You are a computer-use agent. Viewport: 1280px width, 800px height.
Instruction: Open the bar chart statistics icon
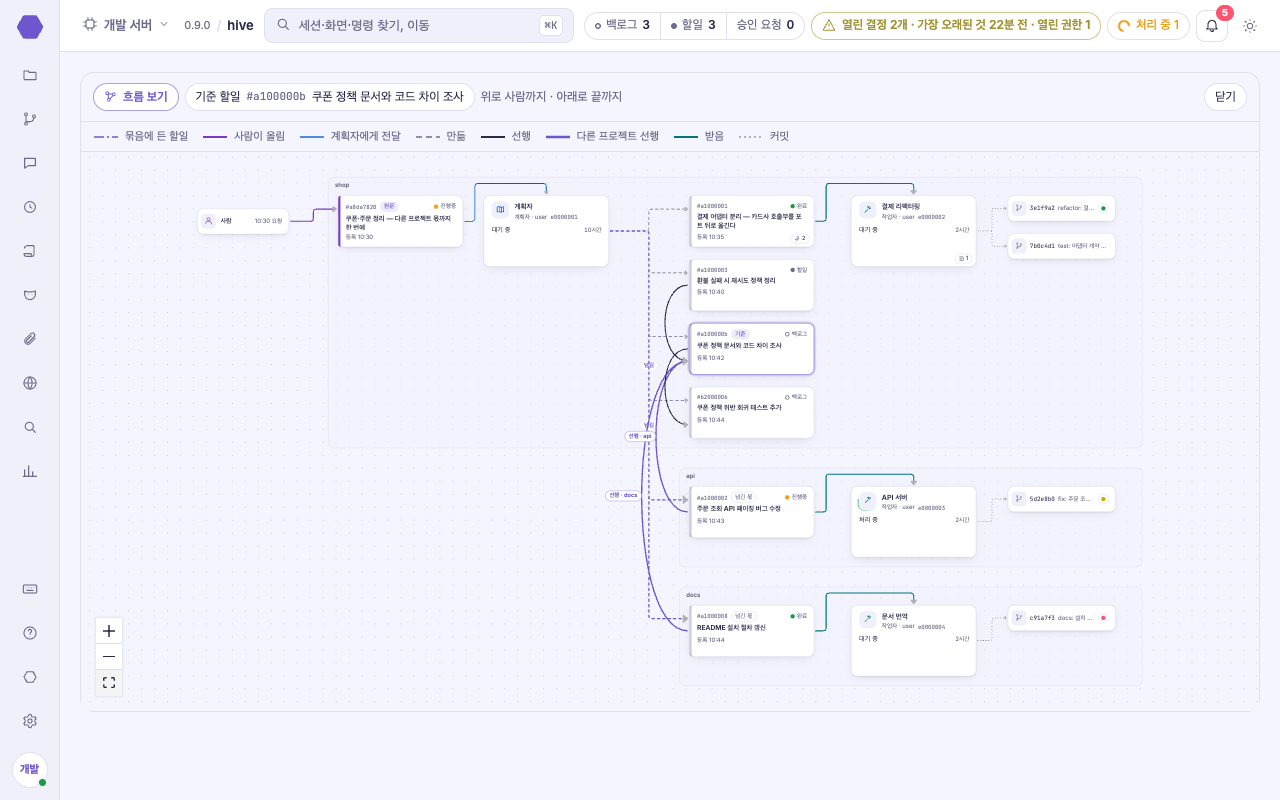[30, 471]
